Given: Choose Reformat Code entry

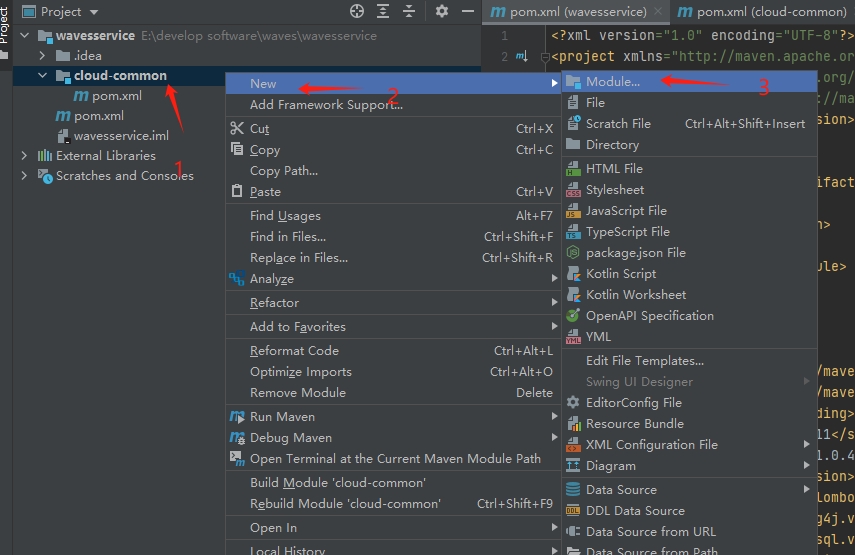Looking at the screenshot, I should 393,351.
